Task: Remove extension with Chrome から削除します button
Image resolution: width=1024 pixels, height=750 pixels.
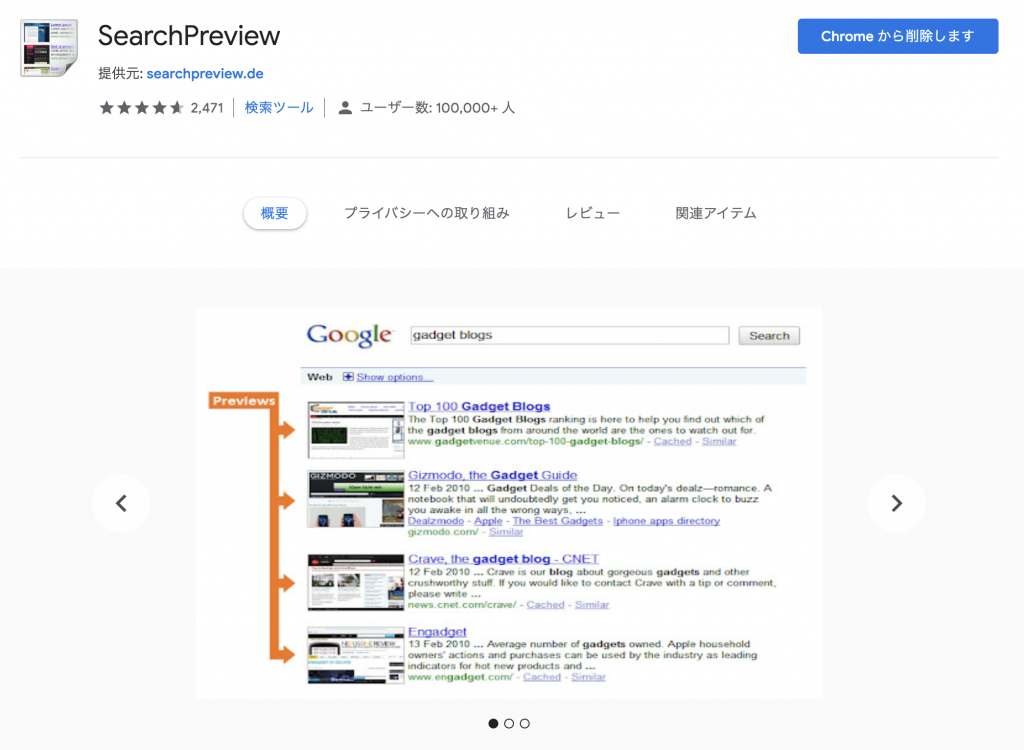Action: click(x=897, y=36)
